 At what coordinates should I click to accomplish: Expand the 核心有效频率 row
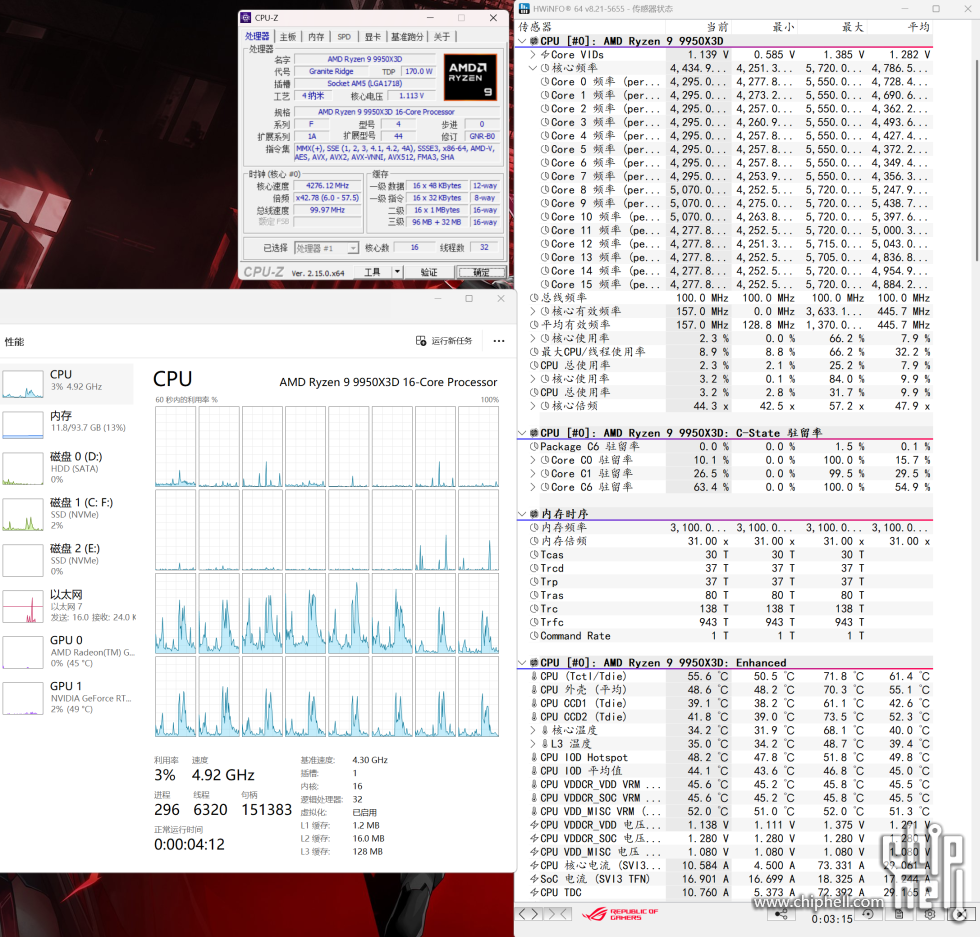533,311
